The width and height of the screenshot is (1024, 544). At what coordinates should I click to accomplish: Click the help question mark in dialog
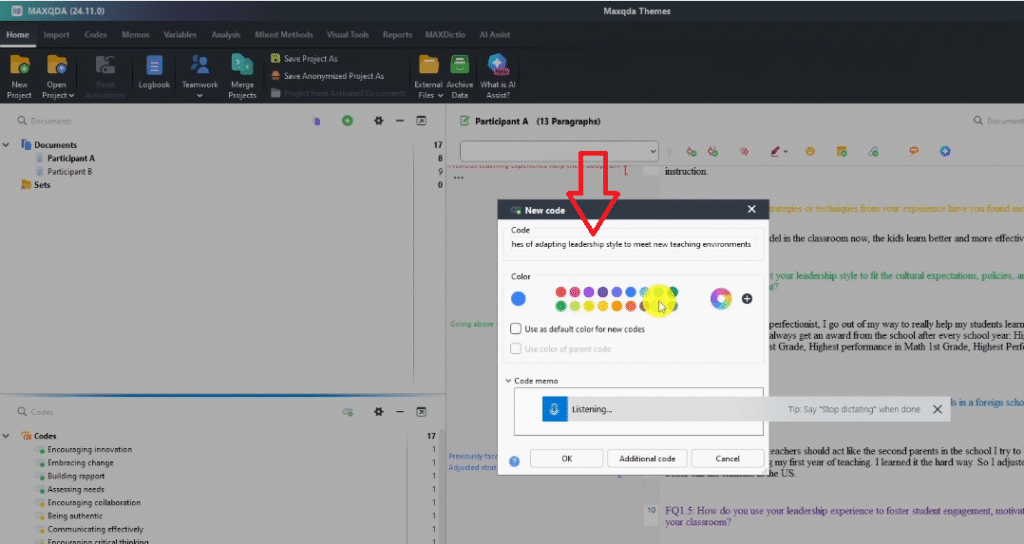click(x=514, y=461)
